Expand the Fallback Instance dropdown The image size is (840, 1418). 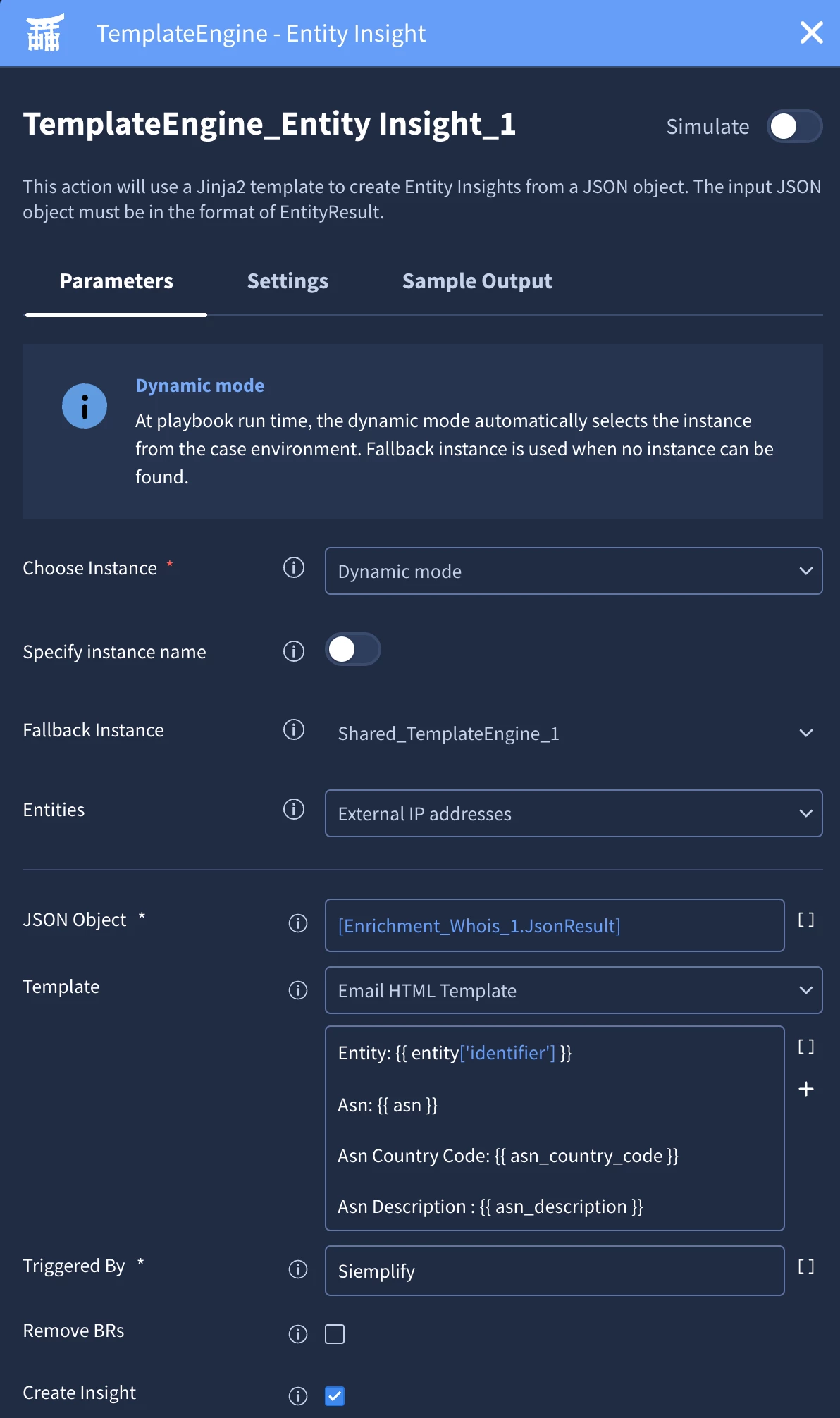tap(574, 733)
